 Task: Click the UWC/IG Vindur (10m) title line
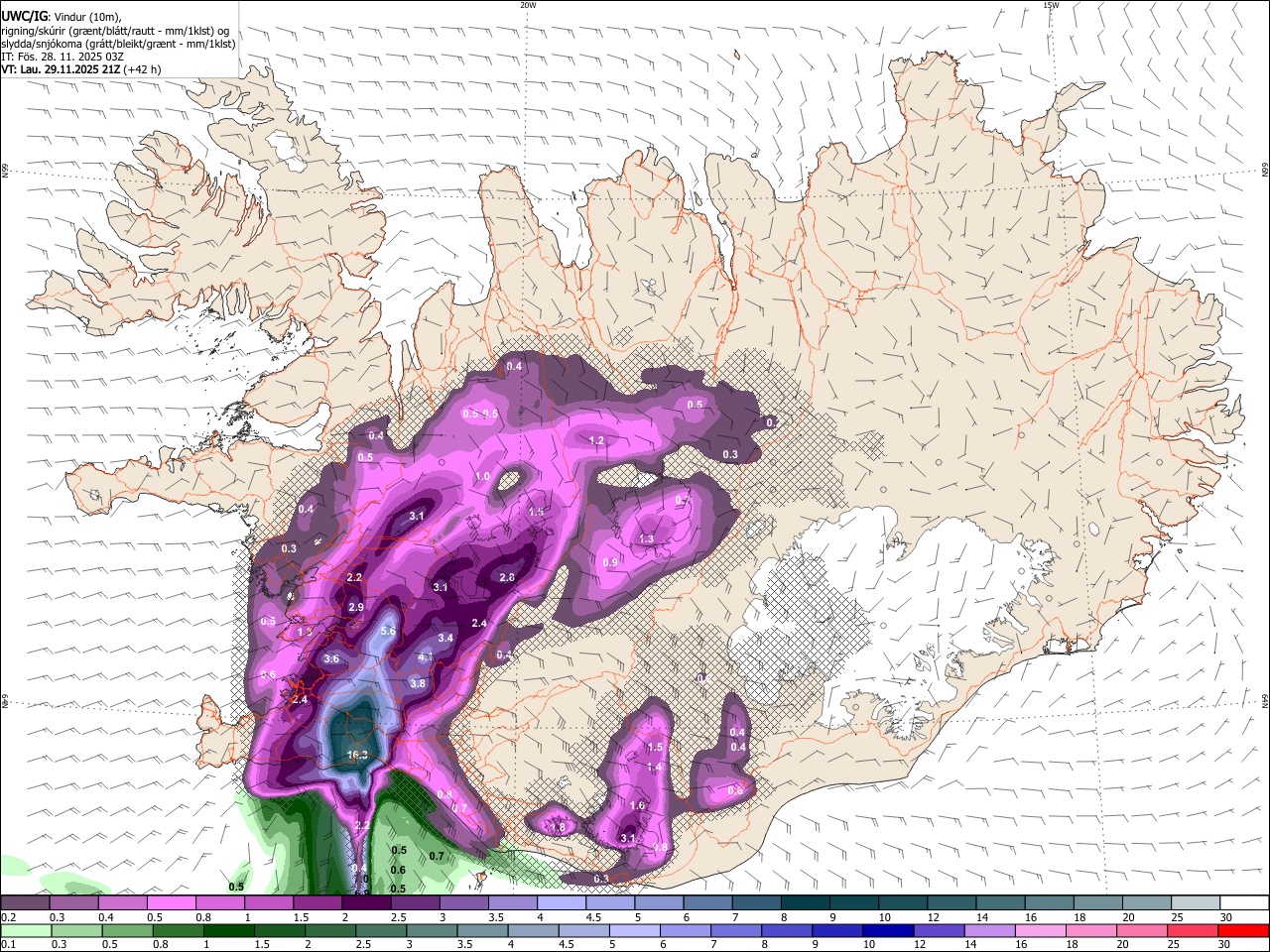coord(62,16)
